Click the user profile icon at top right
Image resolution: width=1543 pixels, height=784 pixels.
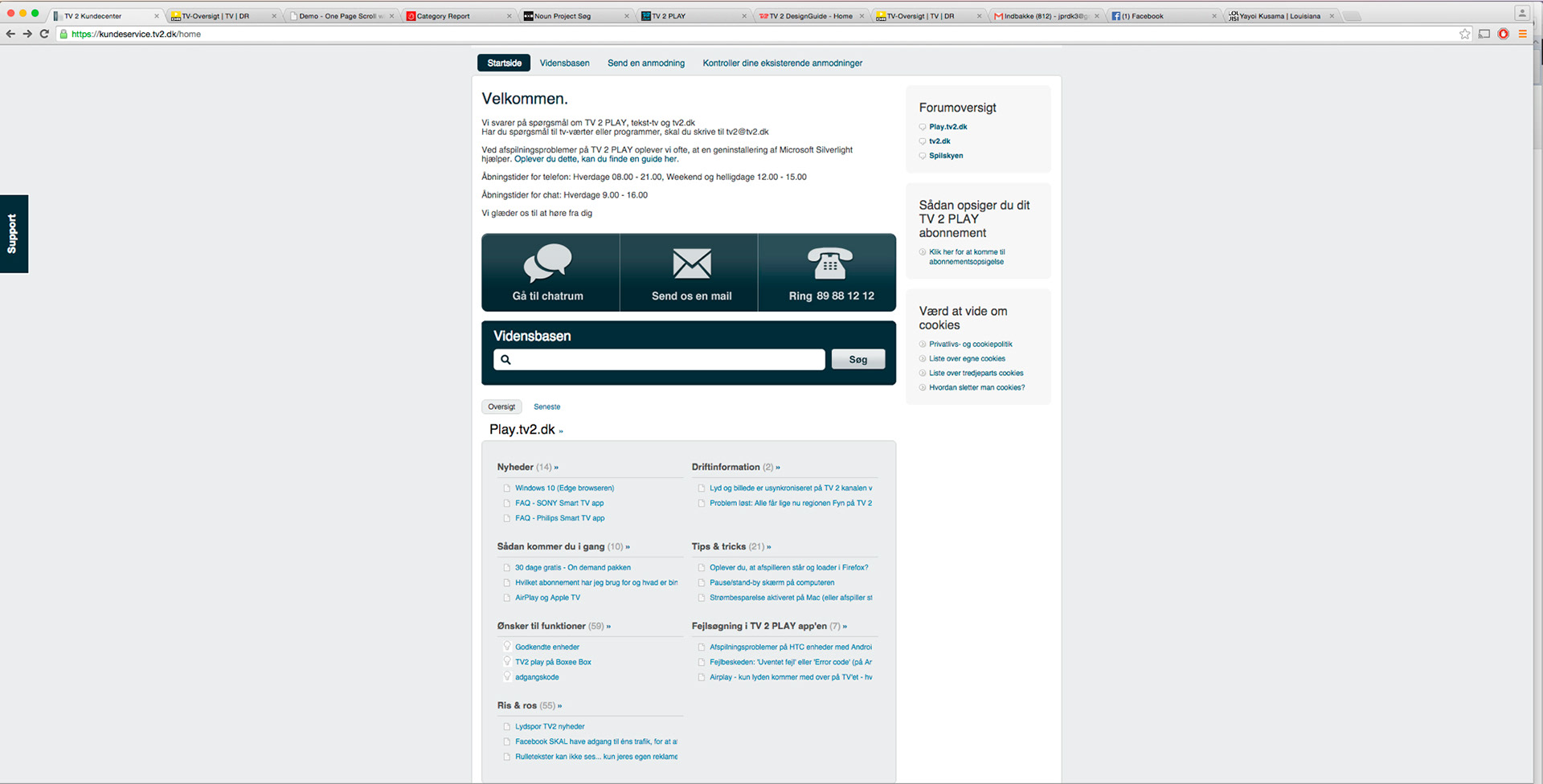[1522, 13]
